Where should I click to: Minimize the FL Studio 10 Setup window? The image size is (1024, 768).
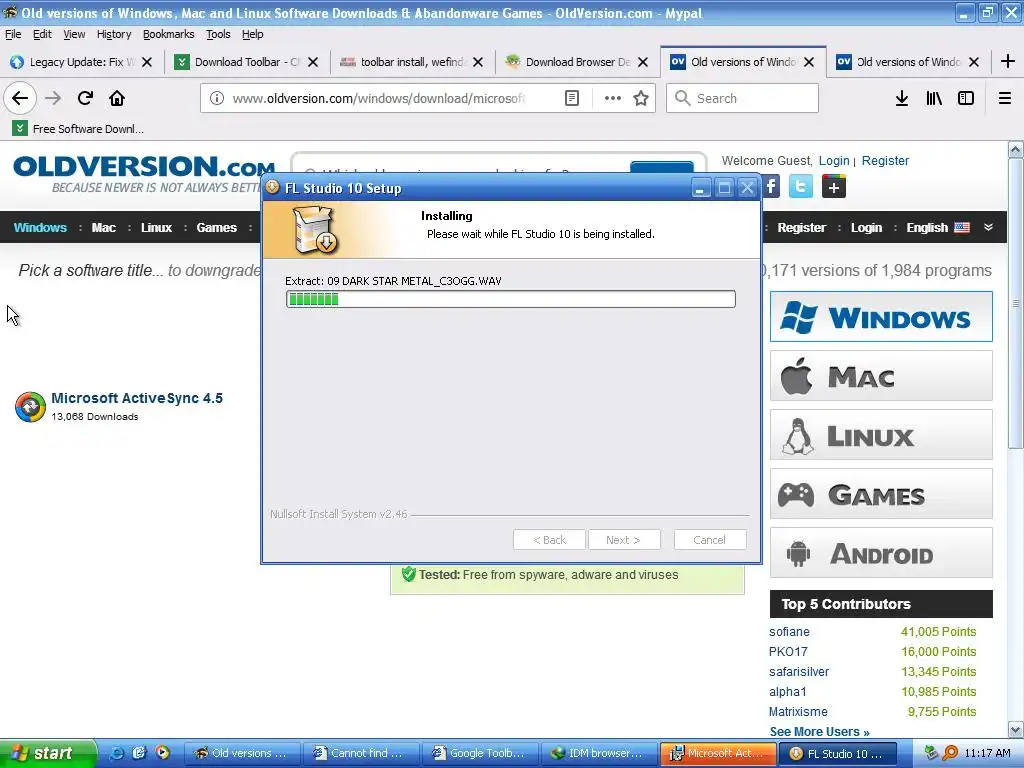(701, 188)
